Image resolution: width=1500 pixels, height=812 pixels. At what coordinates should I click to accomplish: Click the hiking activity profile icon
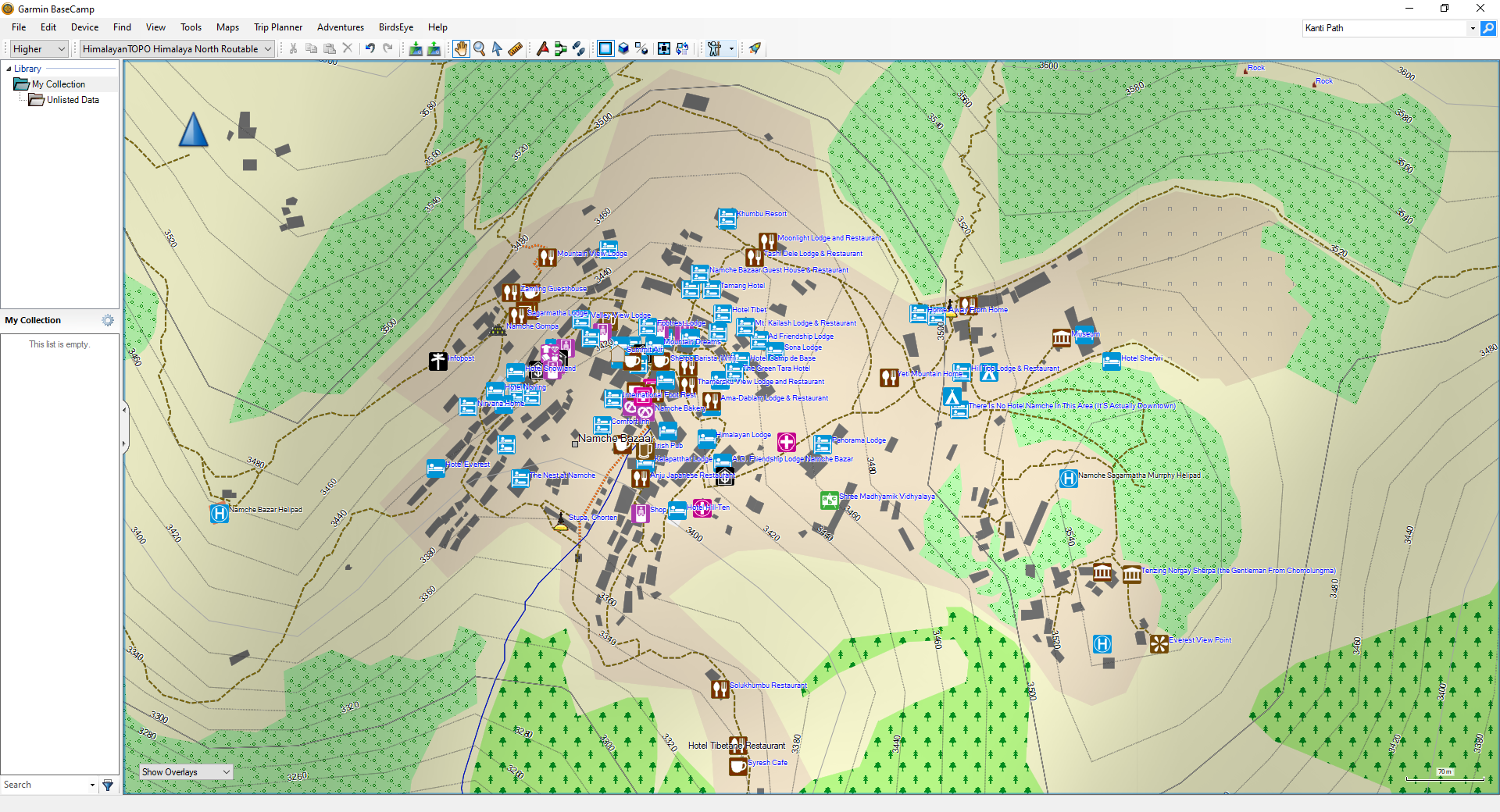tap(715, 48)
